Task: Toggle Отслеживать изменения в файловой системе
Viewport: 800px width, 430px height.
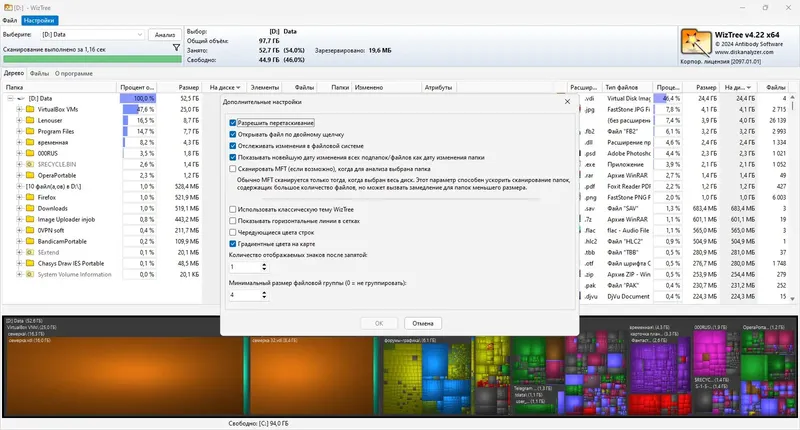Action: (233, 146)
